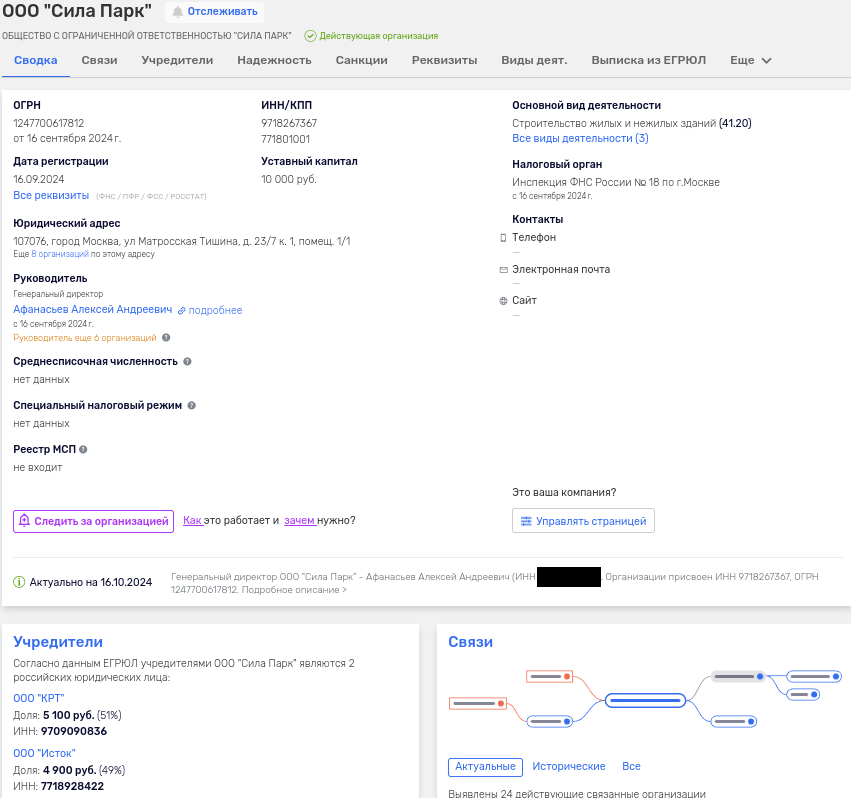Click the globe icon near Сайт
This screenshot has width=851, height=798.
tap(503, 301)
